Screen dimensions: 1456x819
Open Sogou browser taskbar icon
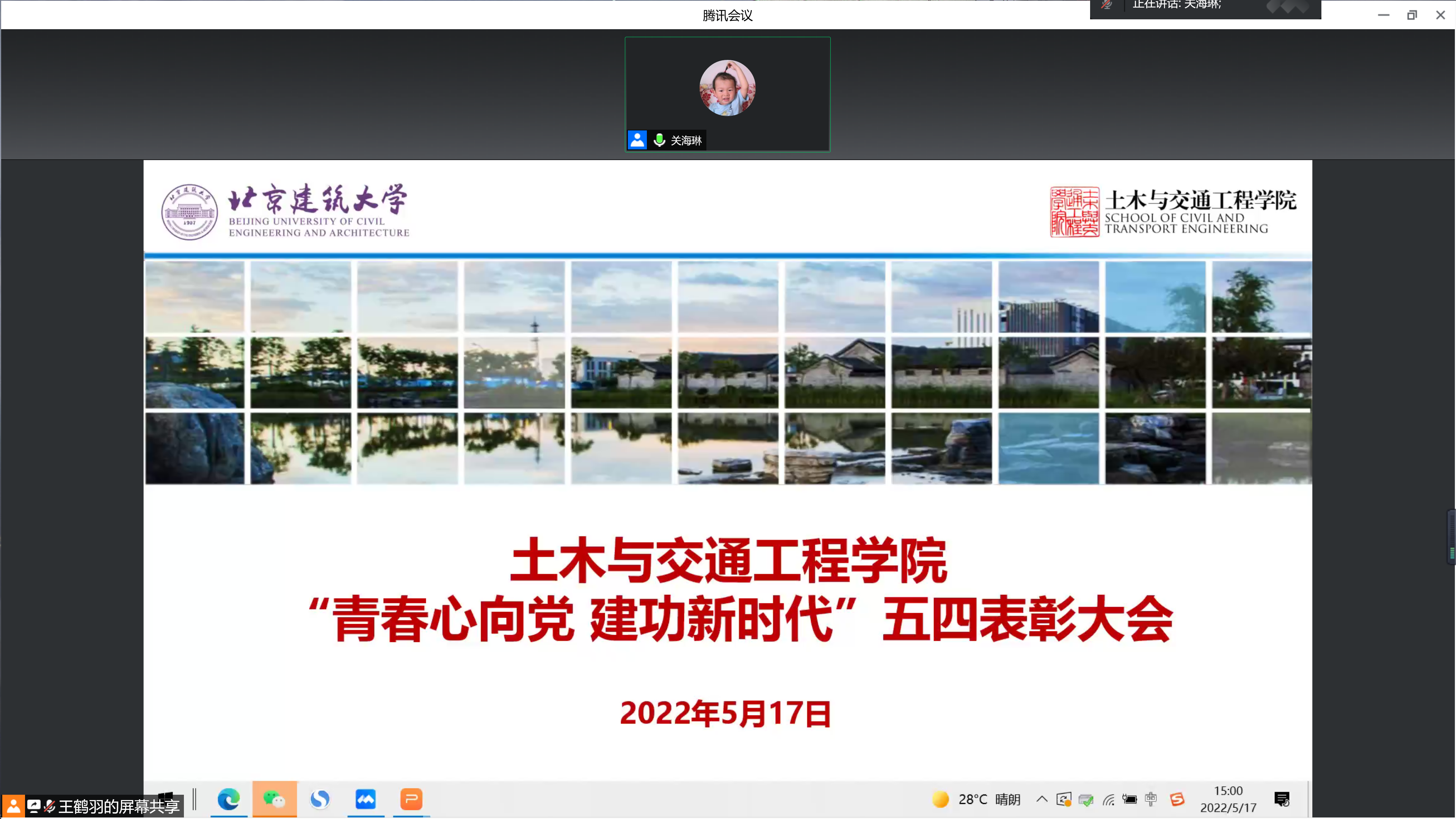click(x=320, y=799)
